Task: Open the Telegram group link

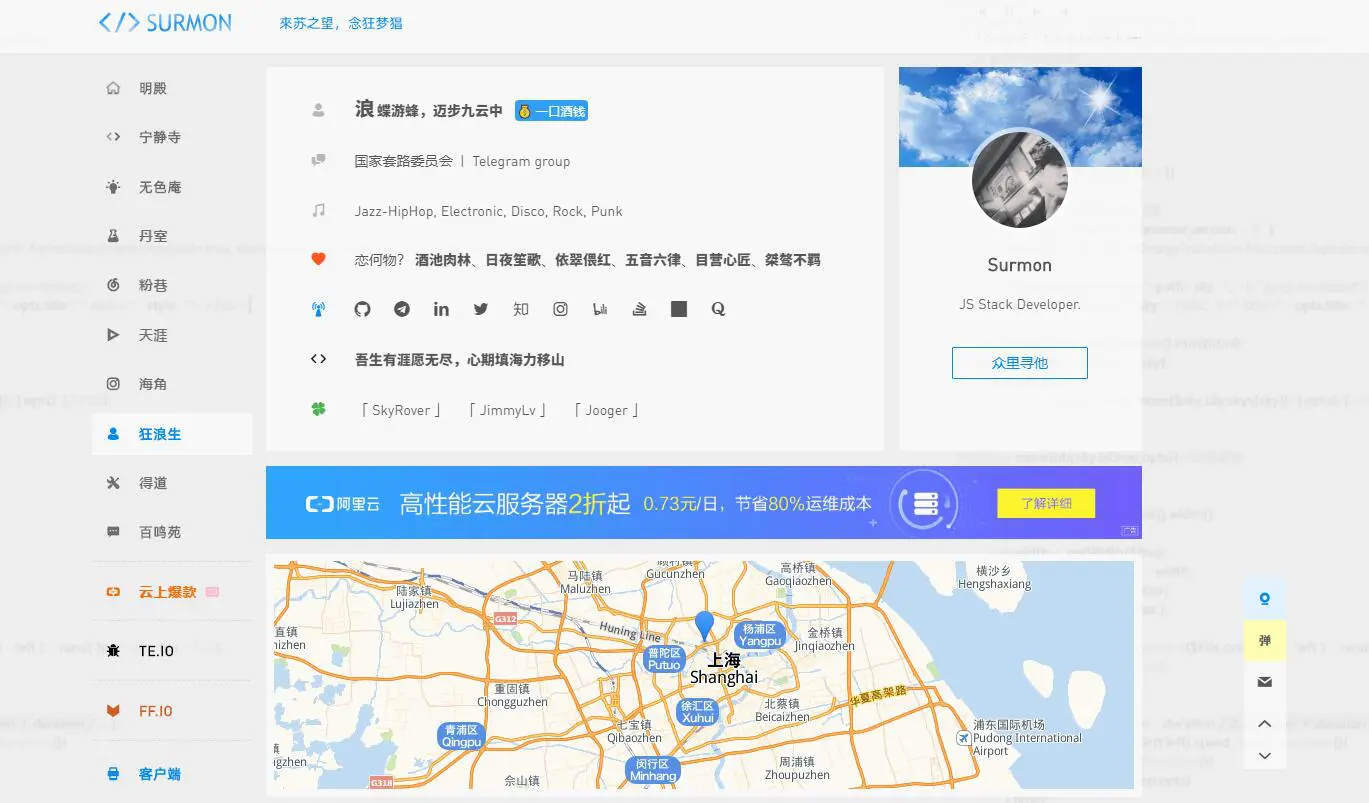Action: [x=521, y=160]
